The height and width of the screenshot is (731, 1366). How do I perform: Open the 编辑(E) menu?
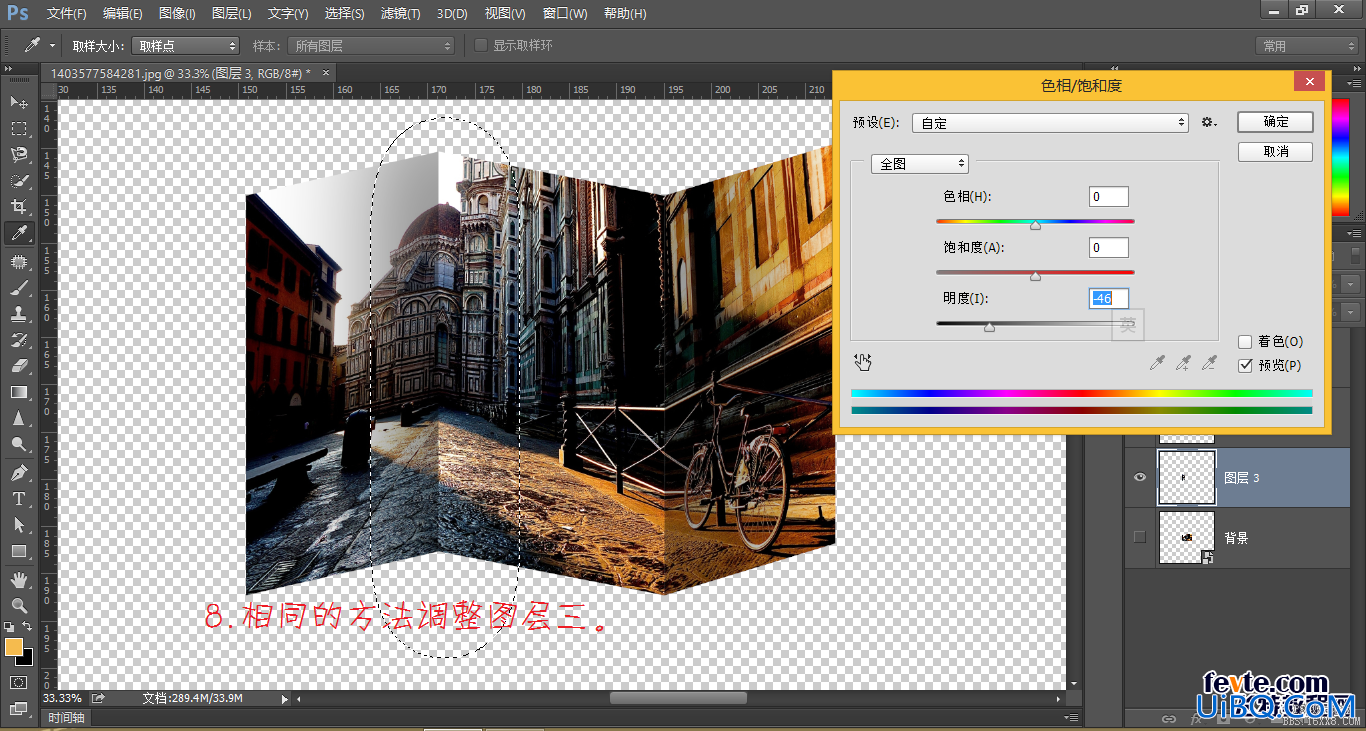[122, 14]
